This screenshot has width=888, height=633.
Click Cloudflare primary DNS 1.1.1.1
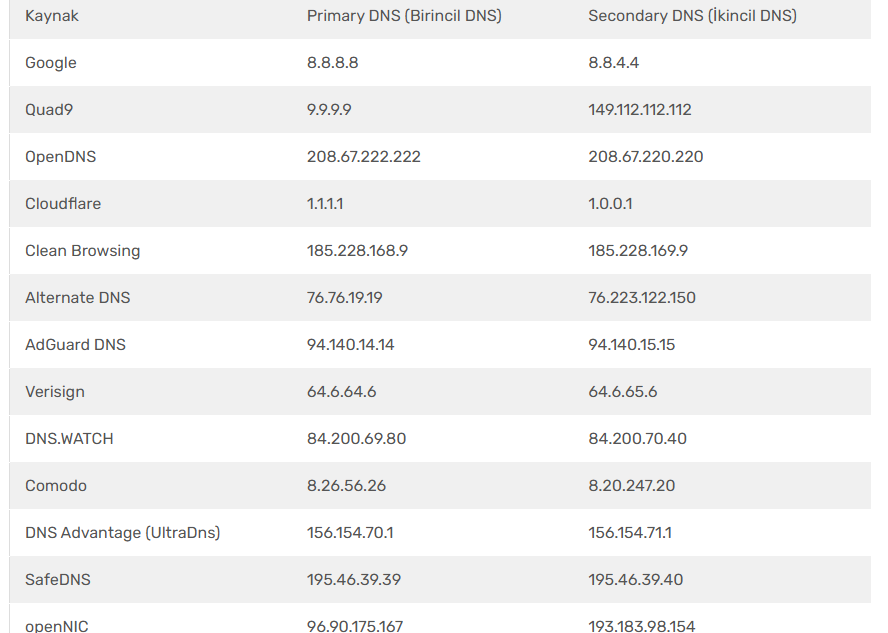tap(325, 204)
